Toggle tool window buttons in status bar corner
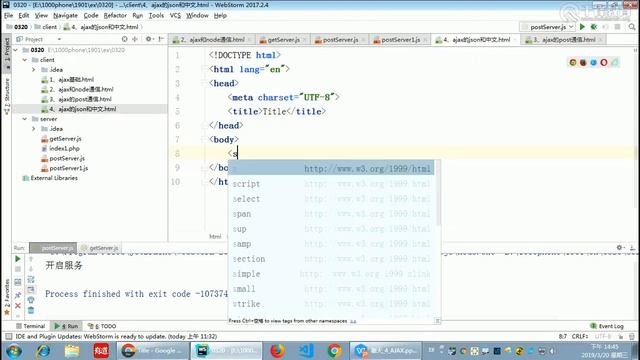 (8, 337)
